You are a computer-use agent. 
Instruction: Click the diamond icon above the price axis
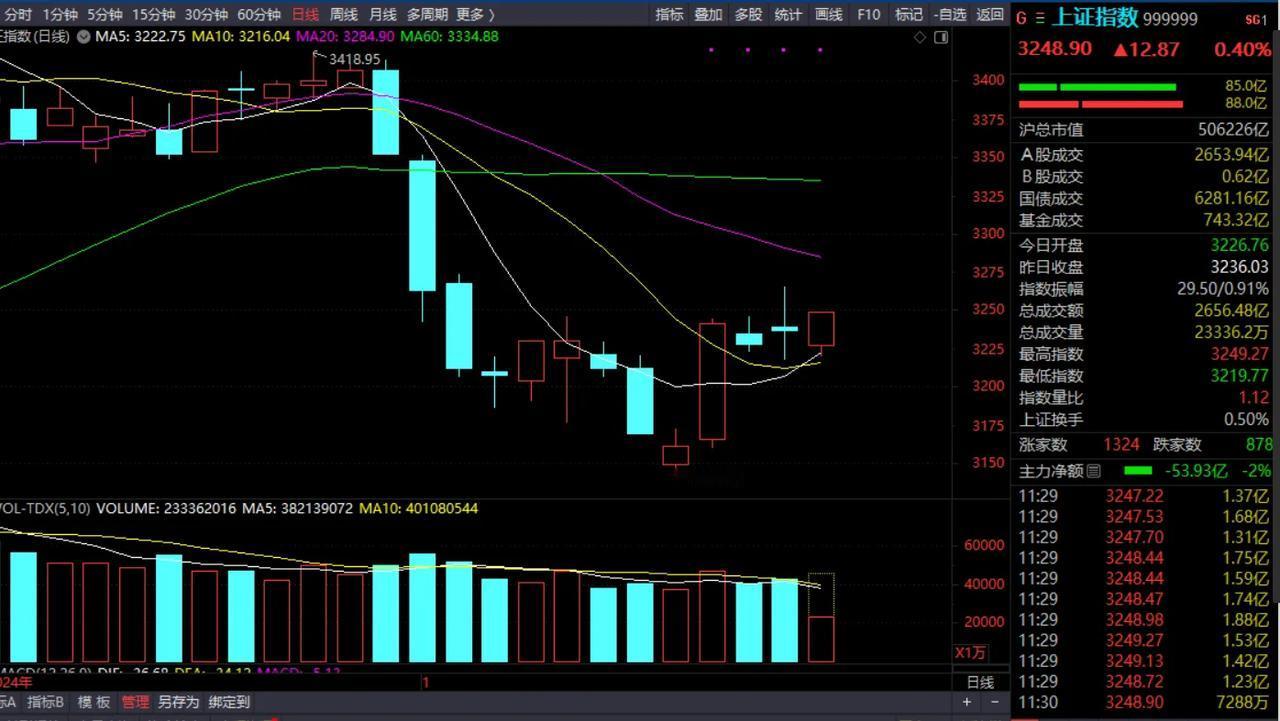pyautogui.click(x=920, y=37)
